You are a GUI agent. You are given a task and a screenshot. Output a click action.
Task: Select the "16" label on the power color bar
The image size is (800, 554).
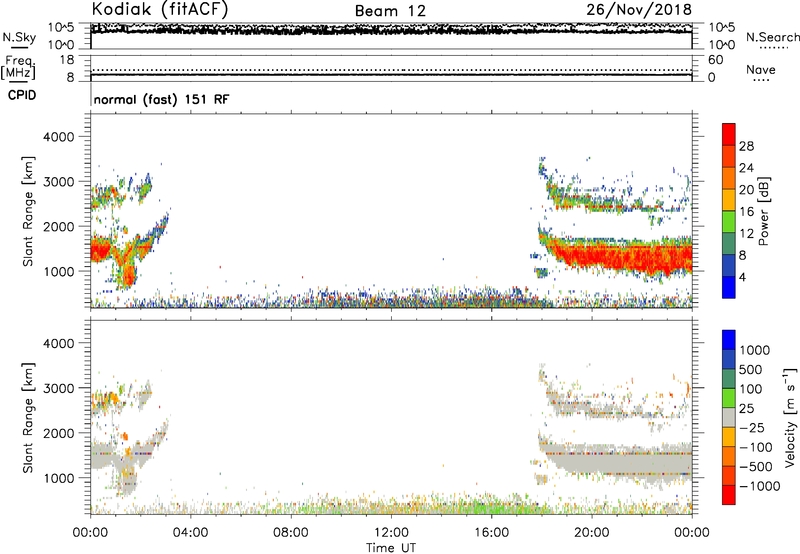click(x=746, y=212)
